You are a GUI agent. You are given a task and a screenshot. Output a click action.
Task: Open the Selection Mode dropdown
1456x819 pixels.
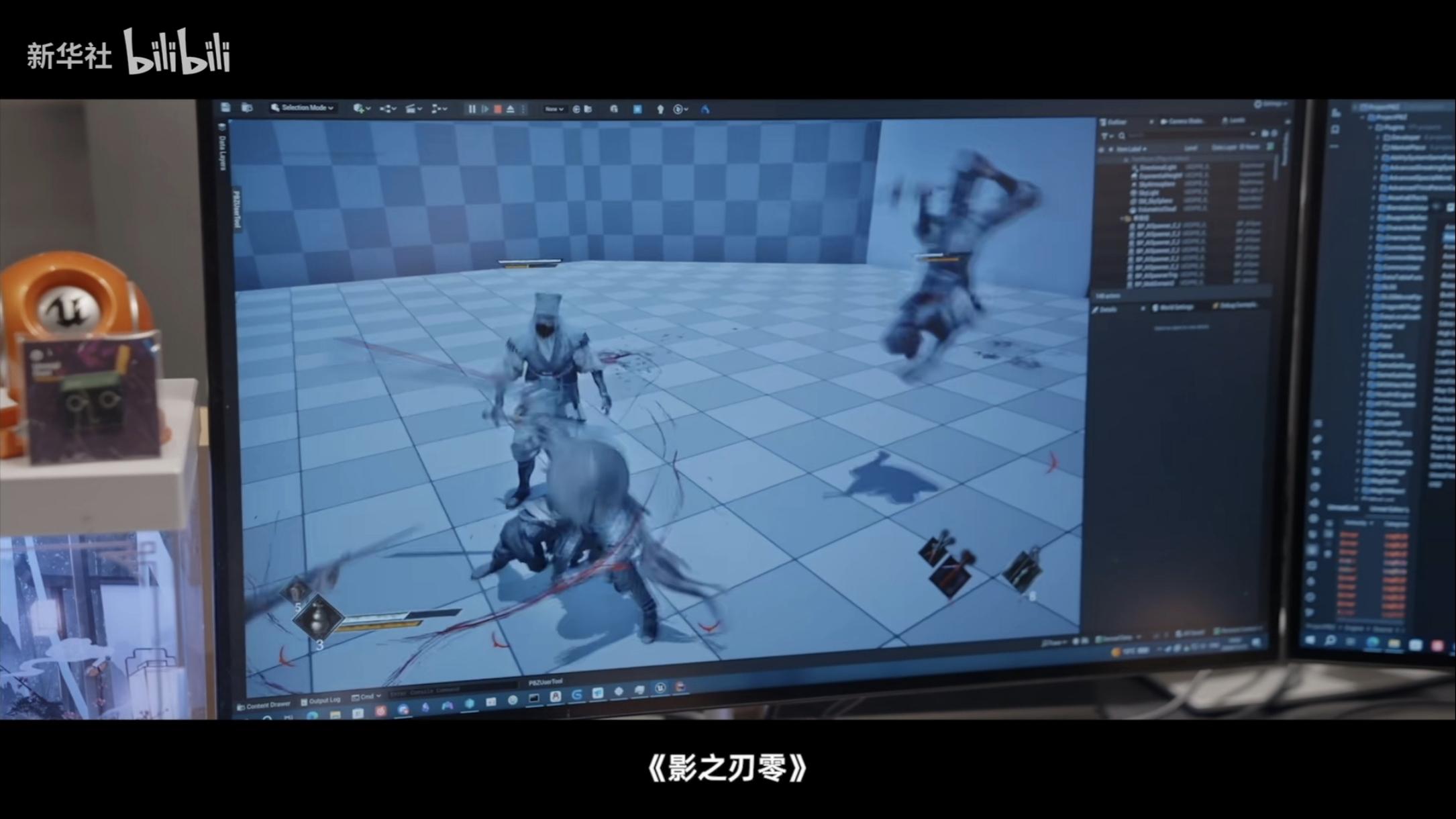click(x=302, y=107)
